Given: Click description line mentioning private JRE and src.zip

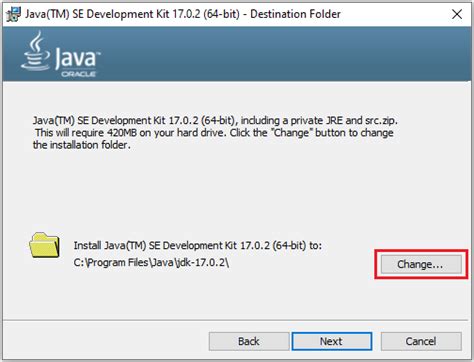Looking at the screenshot, I should click(x=215, y=120).
